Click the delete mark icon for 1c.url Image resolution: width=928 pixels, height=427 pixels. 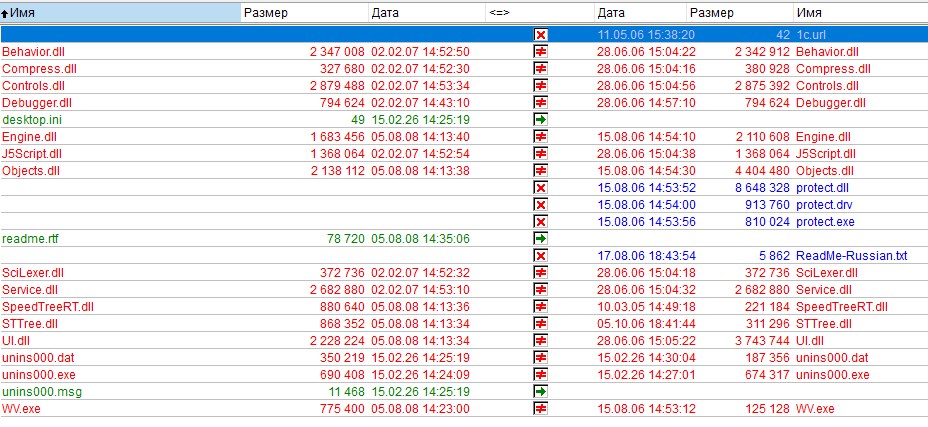pos(540,35)
